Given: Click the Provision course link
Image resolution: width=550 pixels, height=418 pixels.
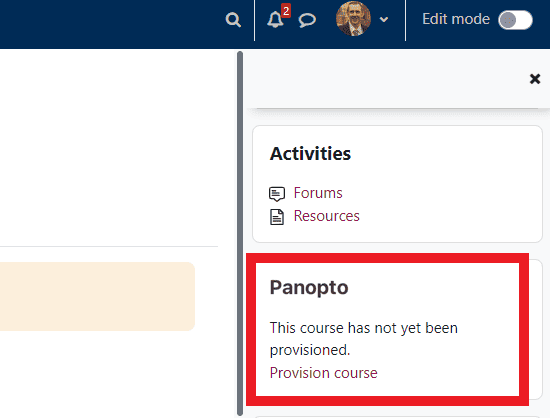Looking at the screenshot, I should [323, 373].
